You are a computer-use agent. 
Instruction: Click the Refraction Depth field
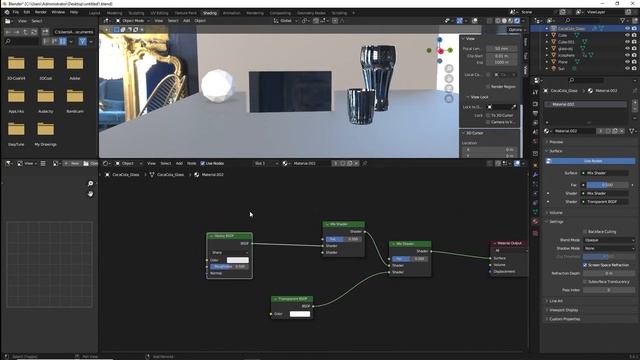609,273
